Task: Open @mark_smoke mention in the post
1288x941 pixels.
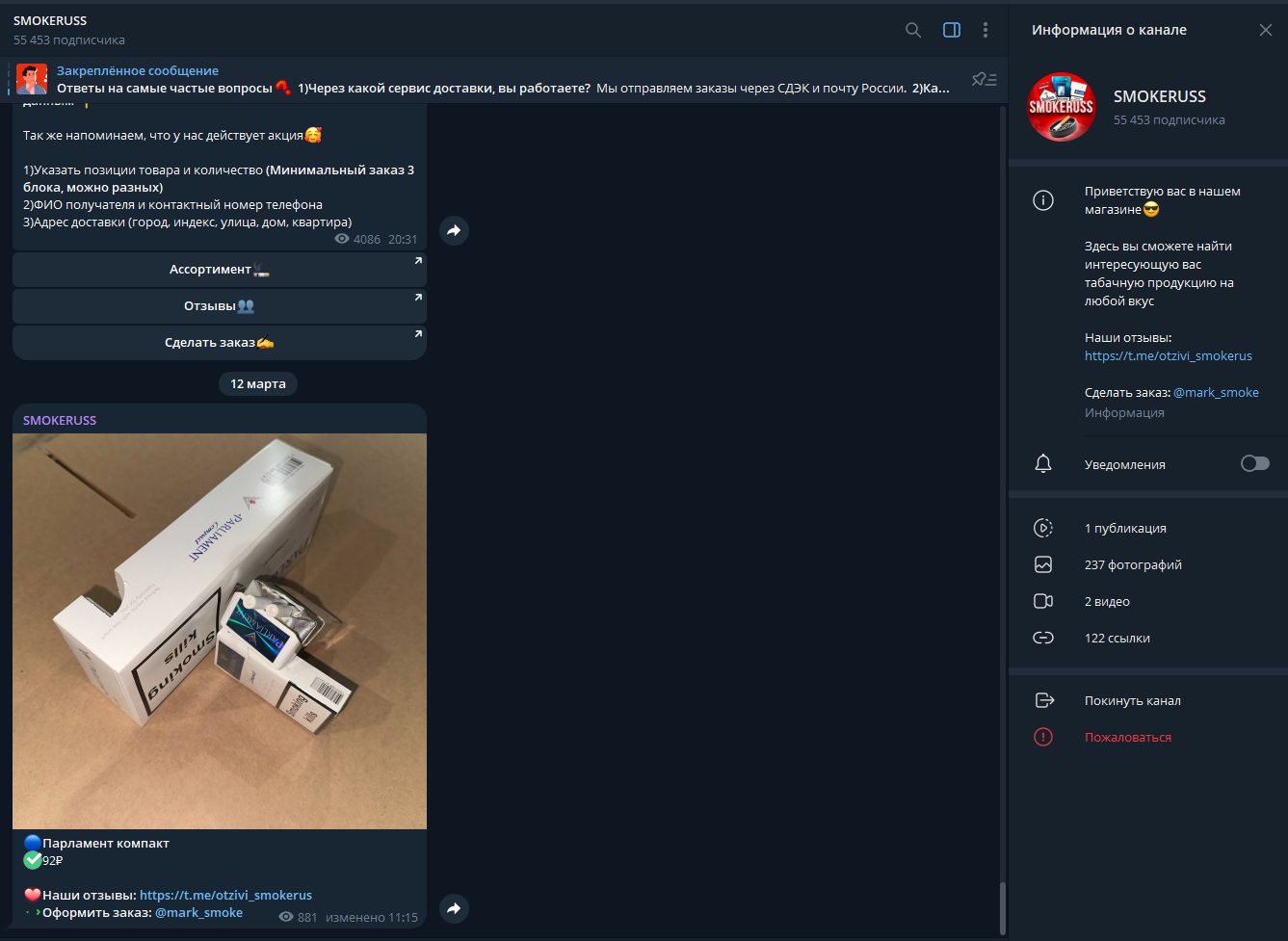Action: (198, 912)
